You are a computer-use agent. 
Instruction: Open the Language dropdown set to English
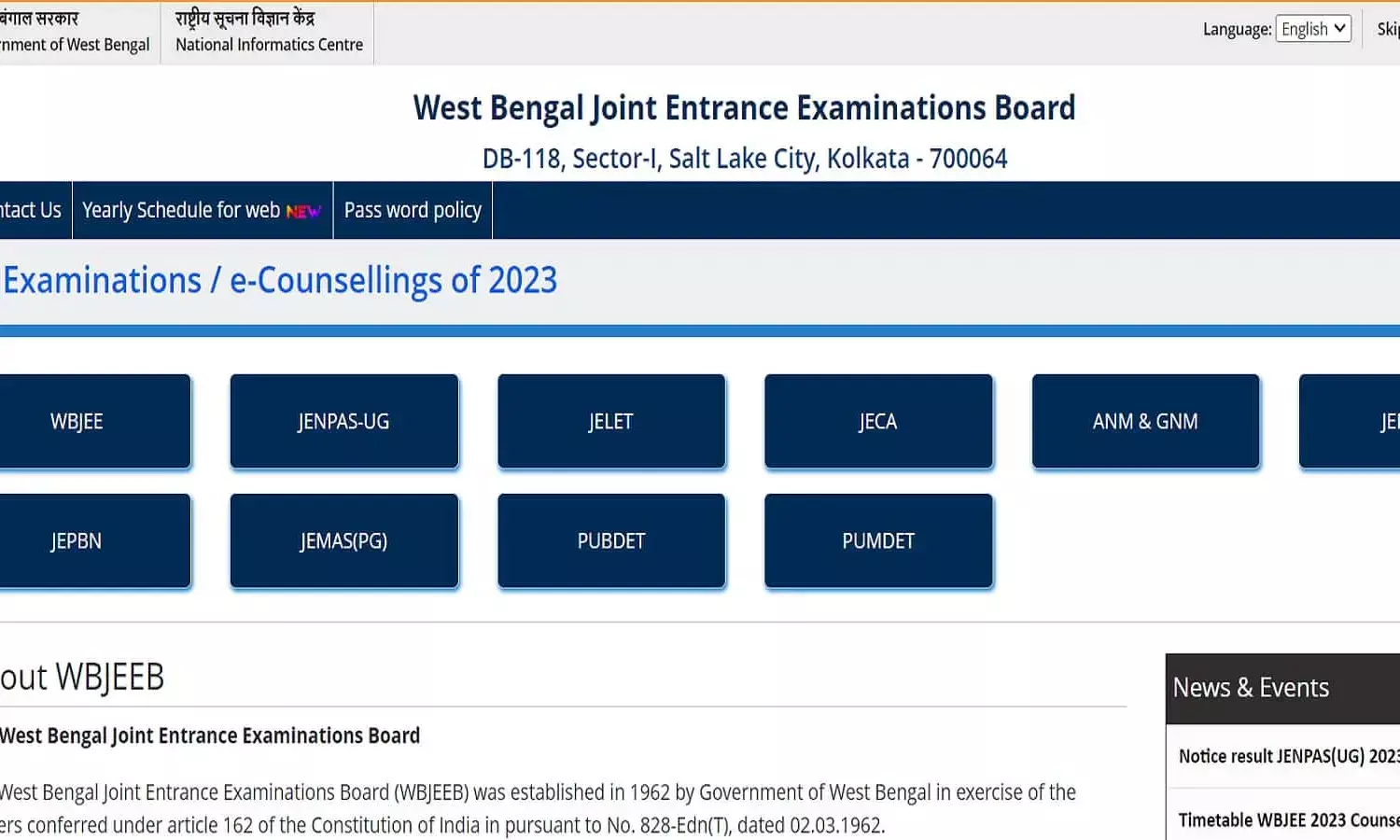pyautogui.click(x=1312, y=29)
